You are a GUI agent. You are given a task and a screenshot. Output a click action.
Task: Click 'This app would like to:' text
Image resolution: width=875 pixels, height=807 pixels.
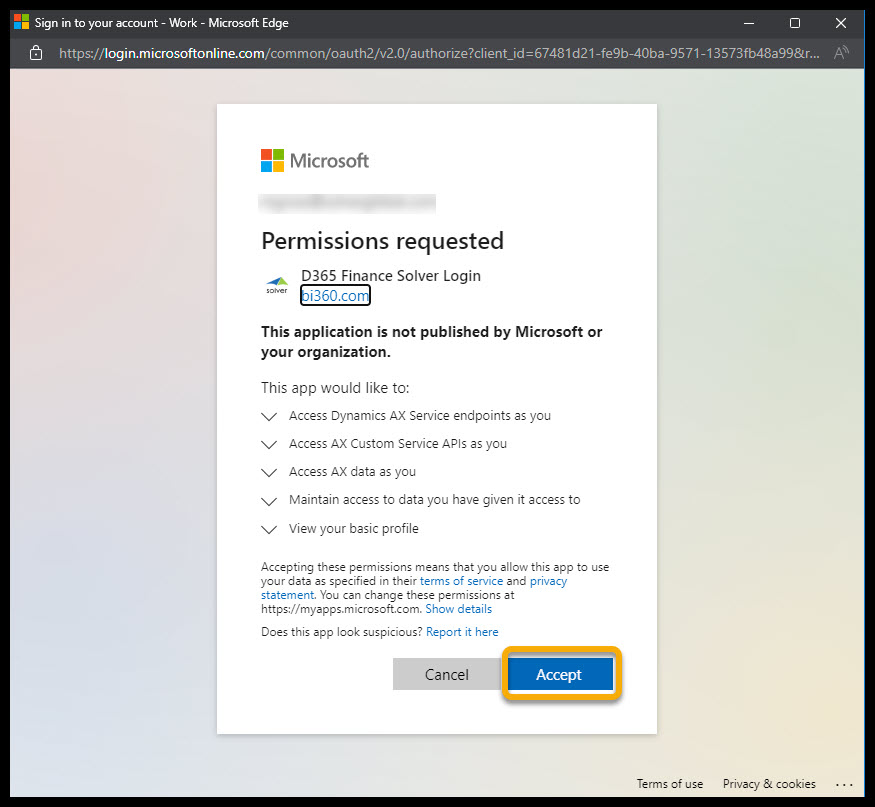[x=335, y=388]
